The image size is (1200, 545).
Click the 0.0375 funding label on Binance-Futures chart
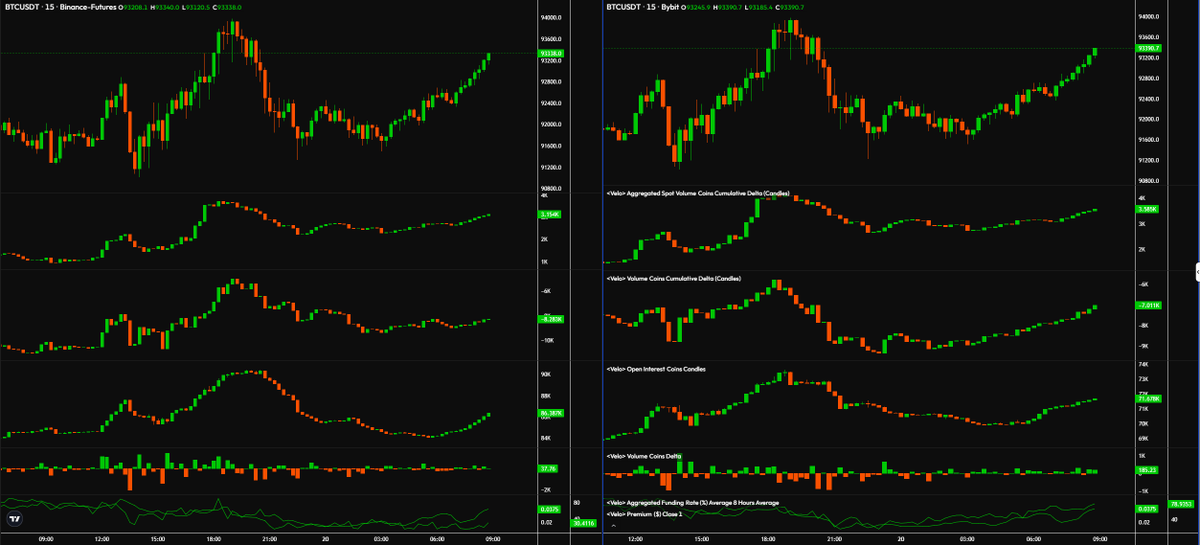coord(550,509)
